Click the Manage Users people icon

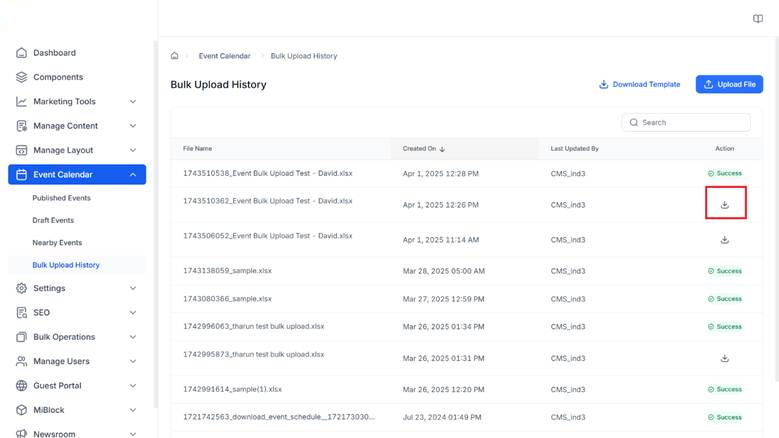point(21,361)
